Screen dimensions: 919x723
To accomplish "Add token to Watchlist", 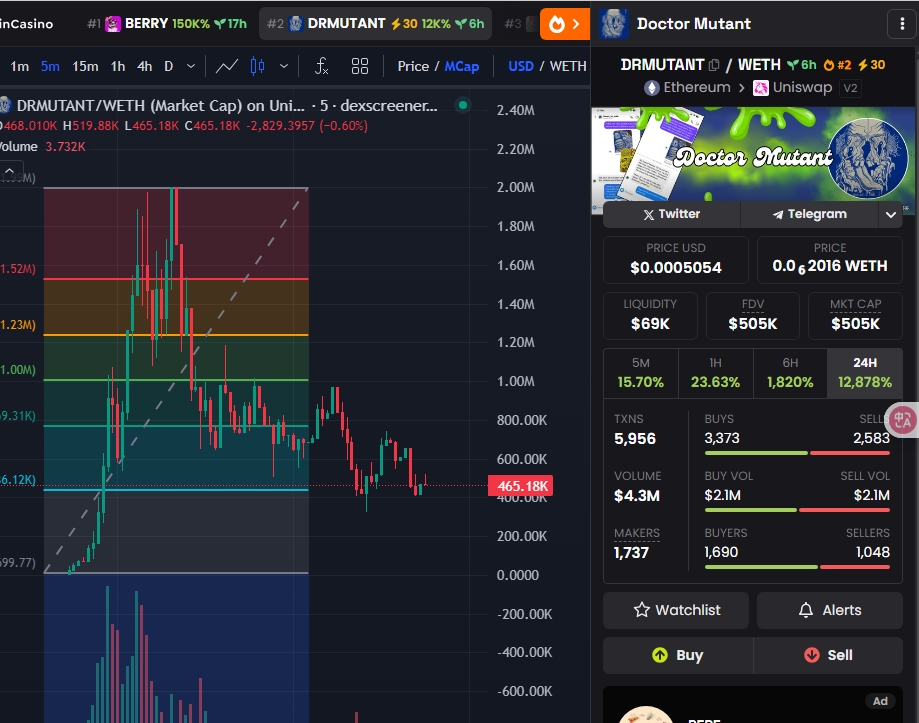I will tap(676, 610).
